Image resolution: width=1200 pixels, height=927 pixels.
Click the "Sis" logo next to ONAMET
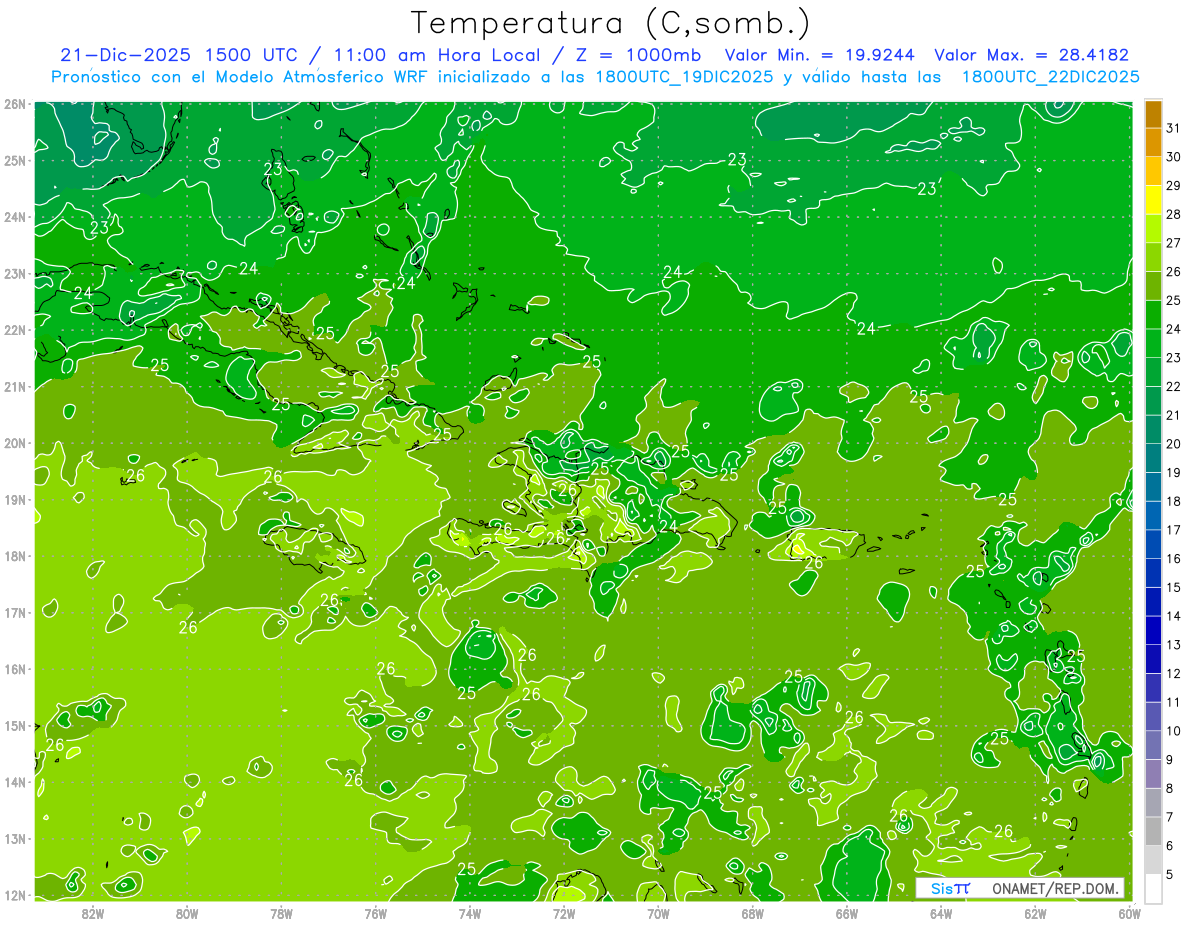pyautogui.click(x=944, y=888)
